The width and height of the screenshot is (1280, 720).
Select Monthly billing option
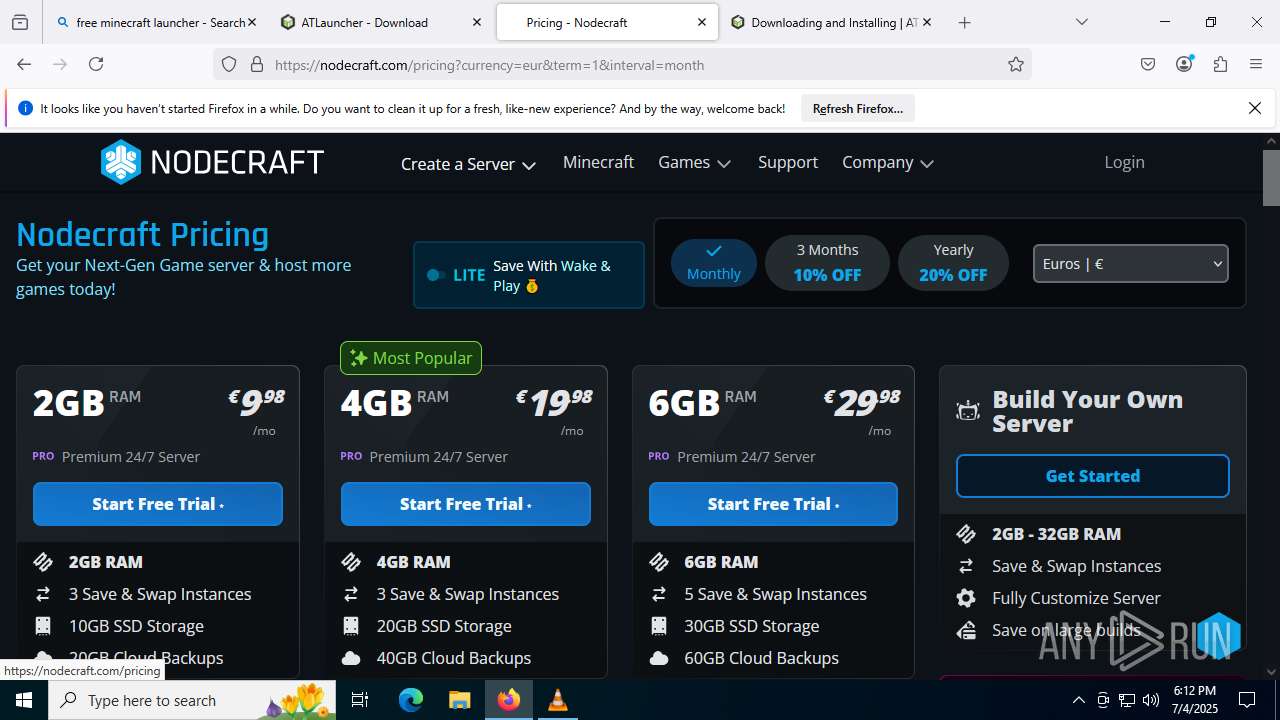click(x=714, y=262)
